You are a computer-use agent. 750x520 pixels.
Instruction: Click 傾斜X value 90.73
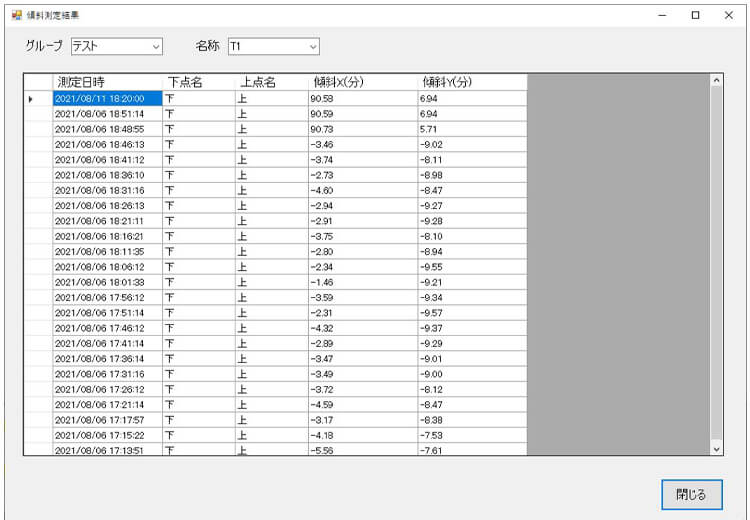[x=363, y=129]
